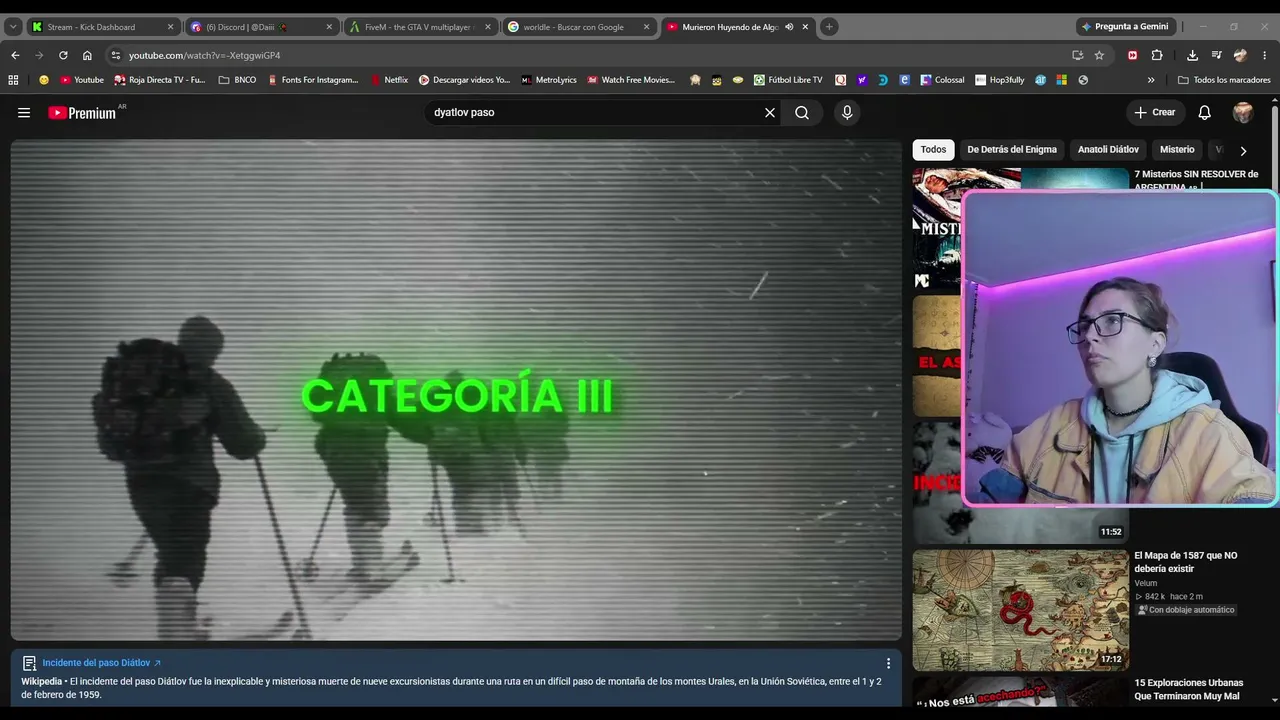Screen dimensions: 1280x720
Task: Open 7 Misterios SIN RESOLVER video title
Action: pos(1196,180)
